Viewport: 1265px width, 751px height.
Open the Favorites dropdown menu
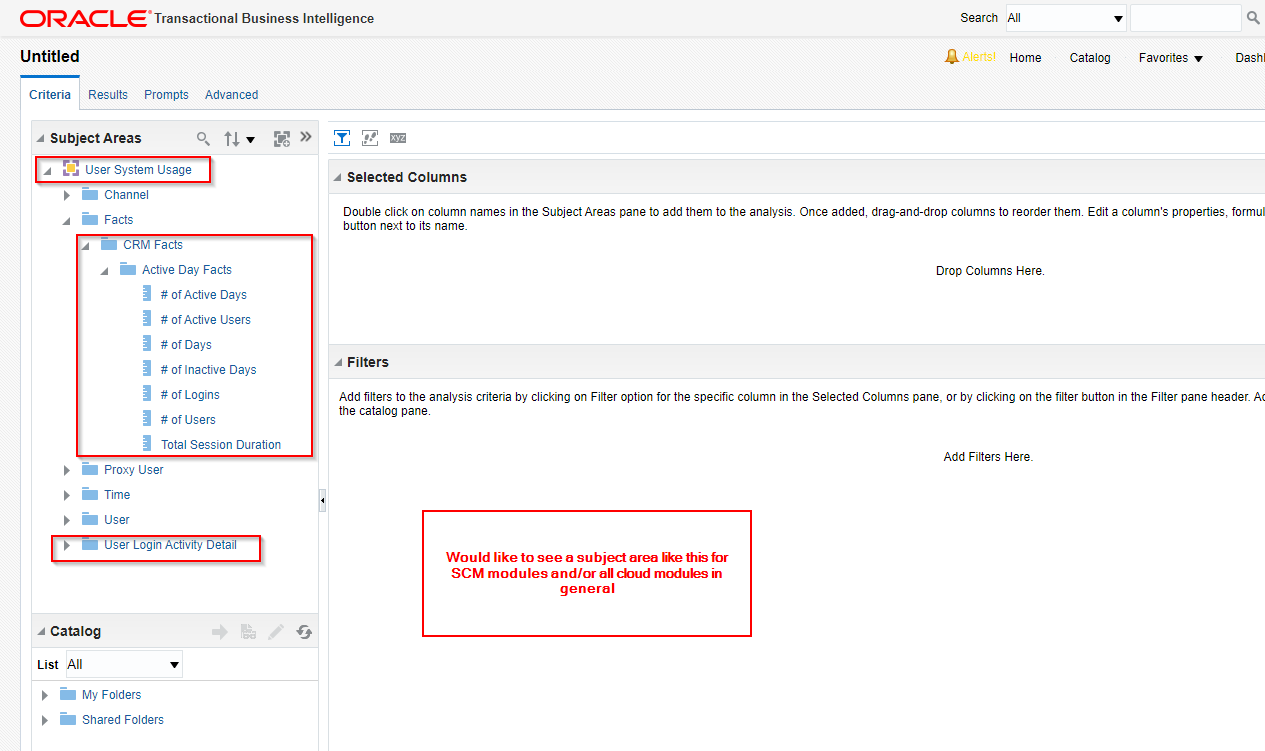(x=1171, y=58)
